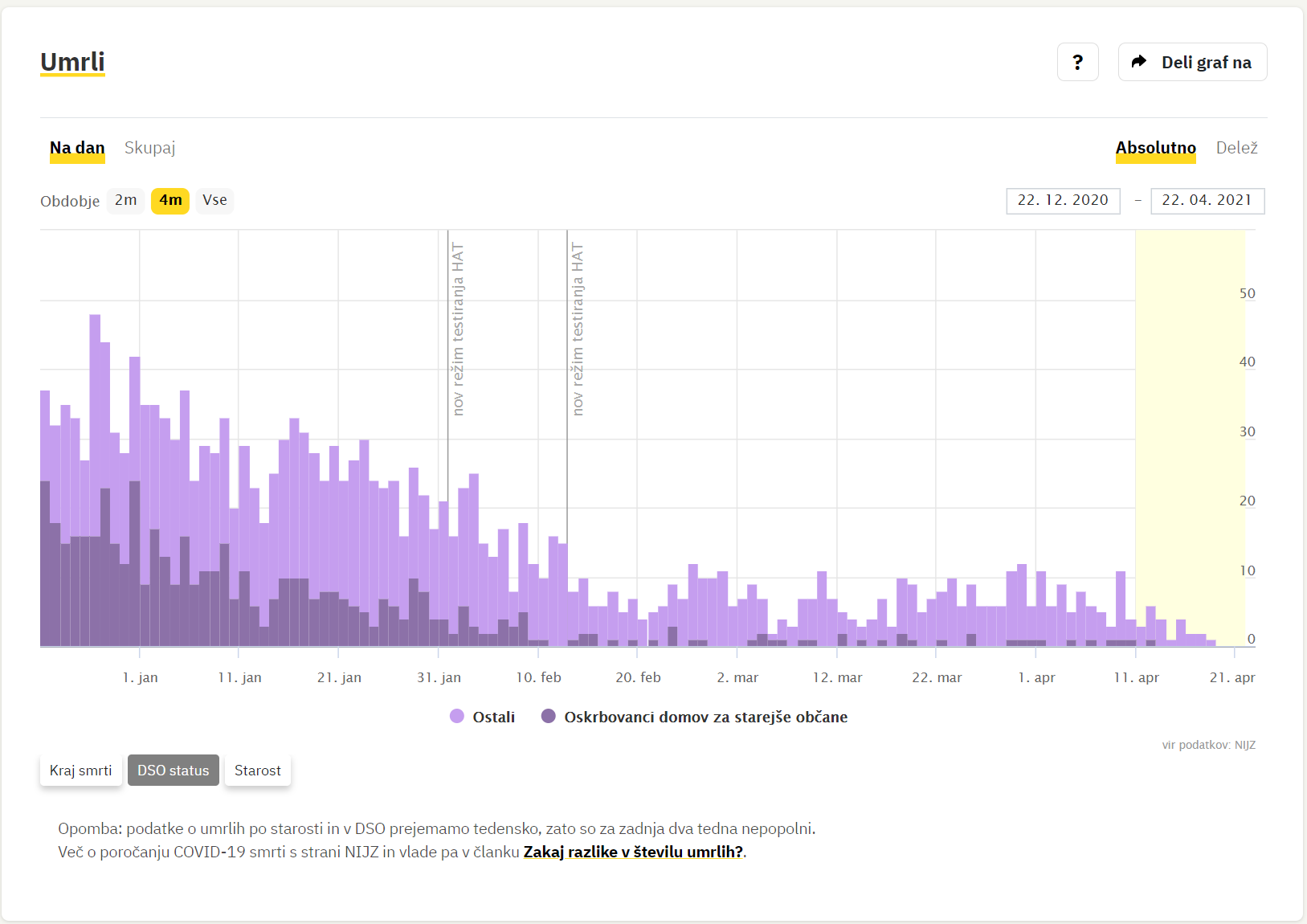The image size is (1307, 924).
Task: Click the 1. apr axis label
Action: [1036, 677]
